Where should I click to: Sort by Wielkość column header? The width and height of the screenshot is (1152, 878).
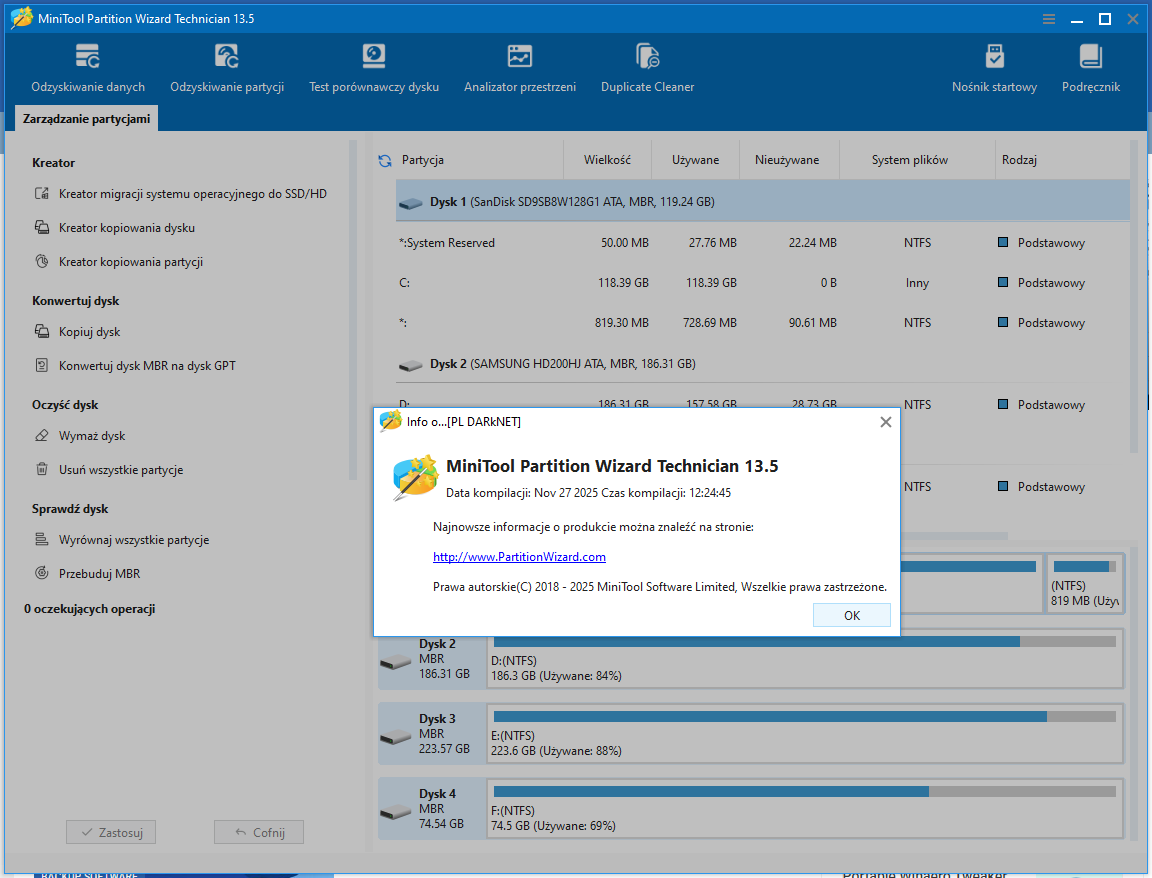607,160
